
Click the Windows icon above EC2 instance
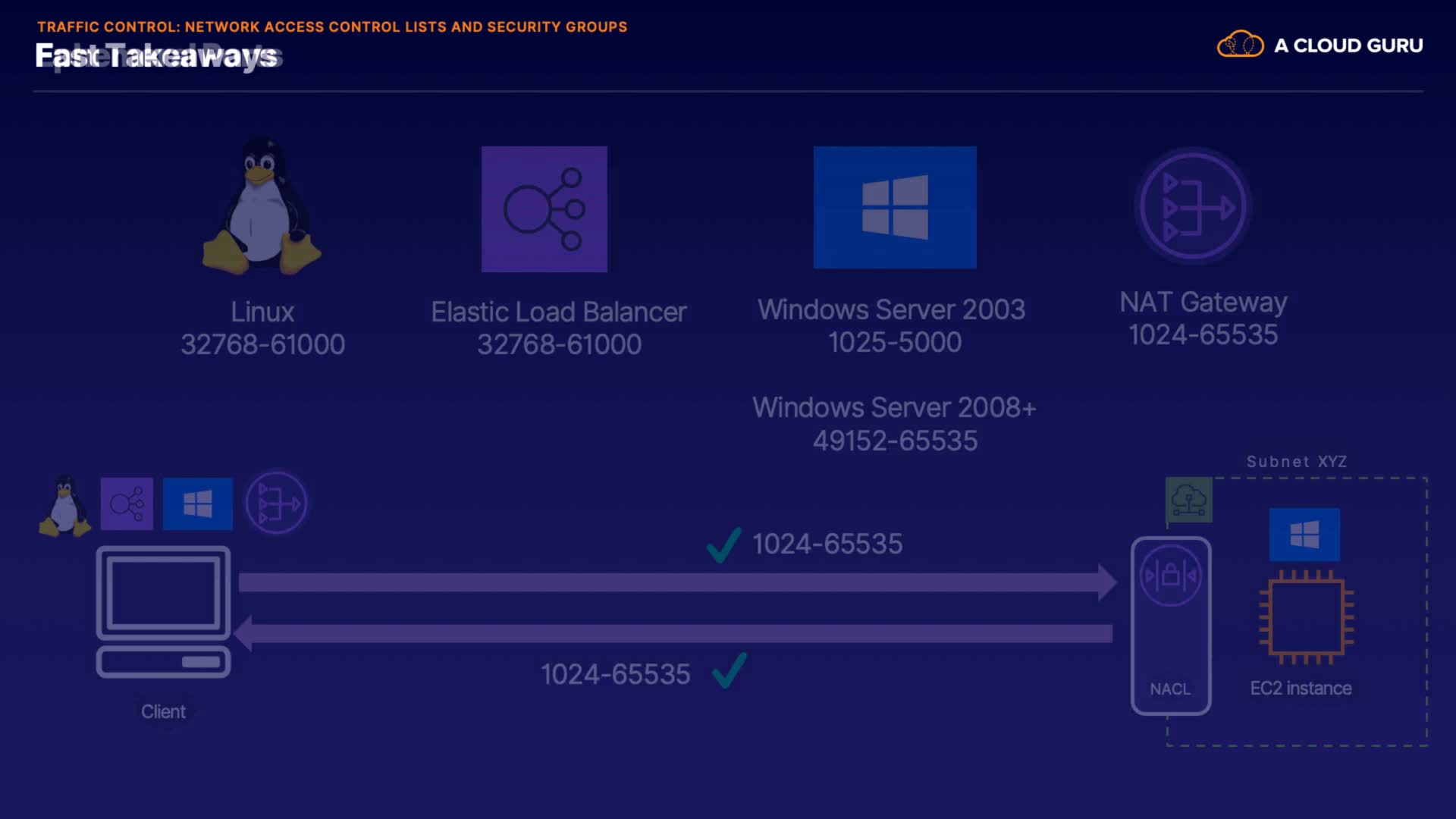[1304, 535]
